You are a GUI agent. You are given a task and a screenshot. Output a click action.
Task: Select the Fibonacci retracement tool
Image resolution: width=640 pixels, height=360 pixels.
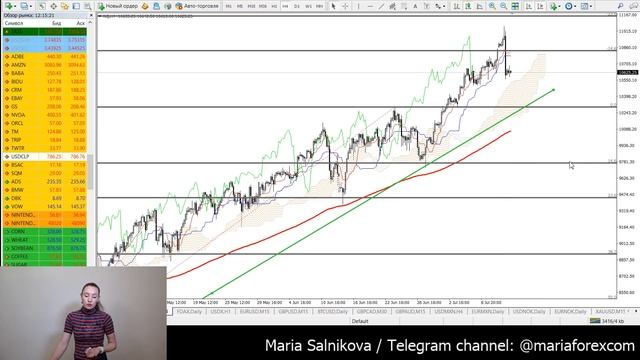click(x=404, y=6)
